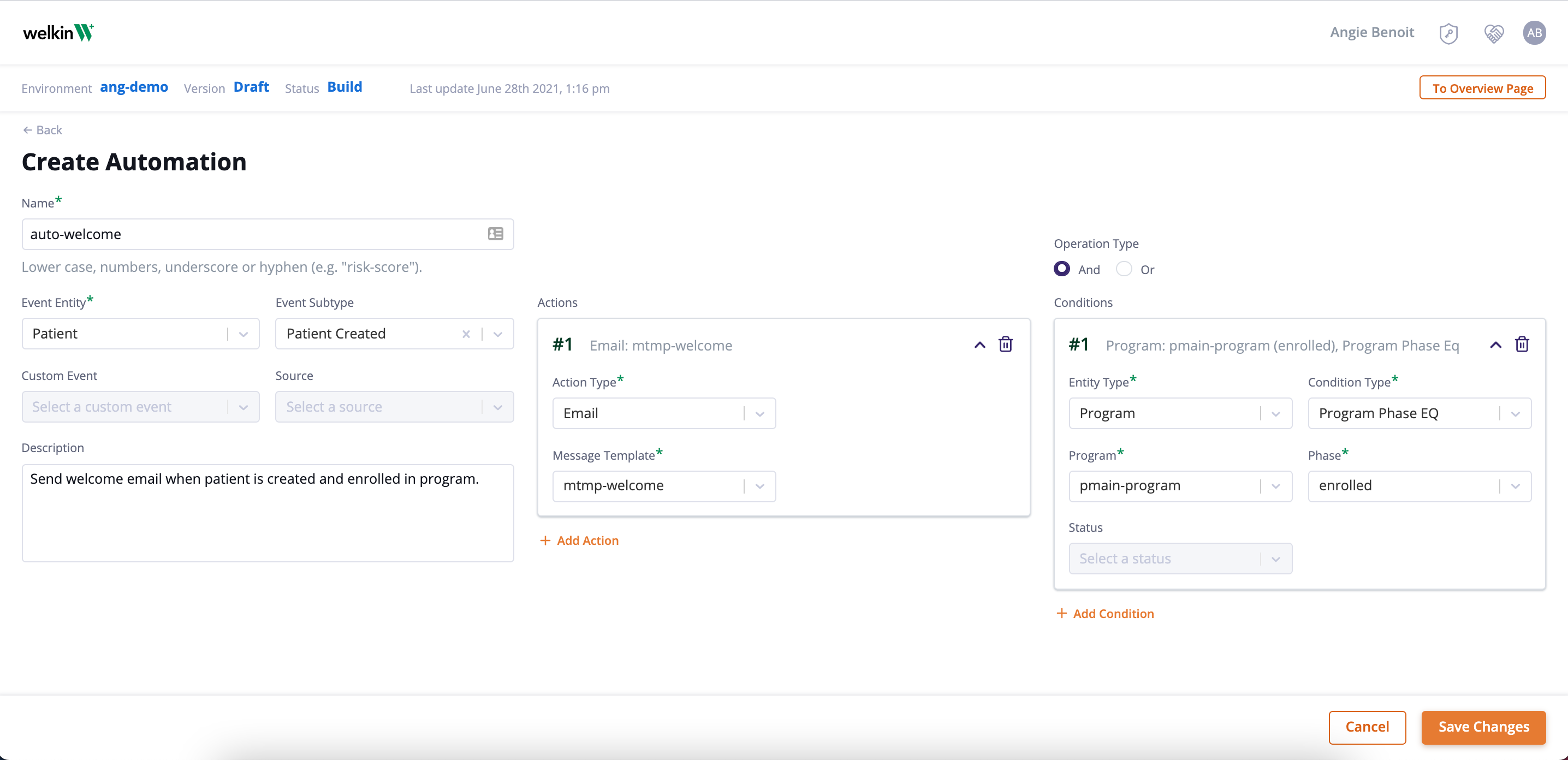The width and height of the screenshot is (1568, 760).
Task: Open the Entity Type Program dropdown
Action: (1180, 413)
